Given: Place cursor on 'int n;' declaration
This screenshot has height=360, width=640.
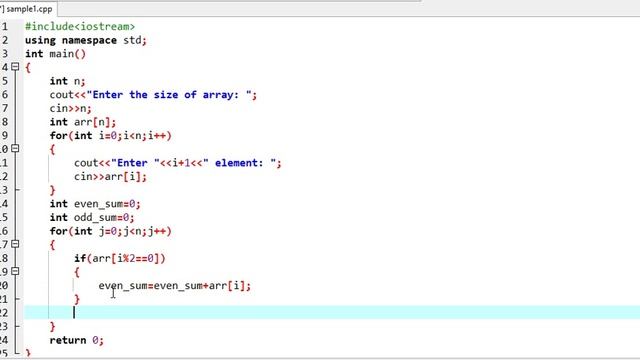Looking at the screenshot, I should [x=67, y=81].
